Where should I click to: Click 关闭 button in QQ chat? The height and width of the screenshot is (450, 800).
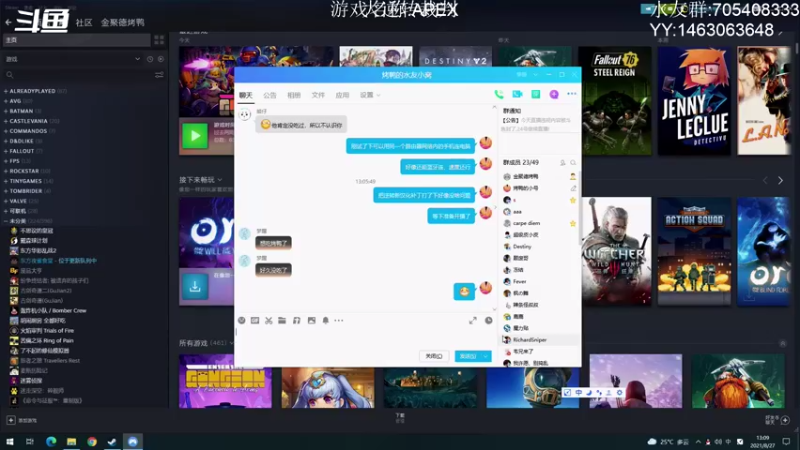434,356
